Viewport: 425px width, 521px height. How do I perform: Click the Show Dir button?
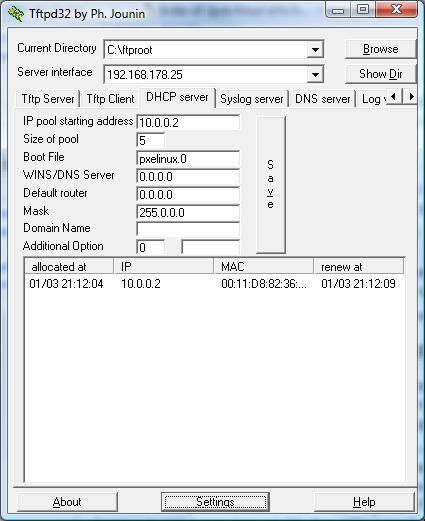coord(381,74)
